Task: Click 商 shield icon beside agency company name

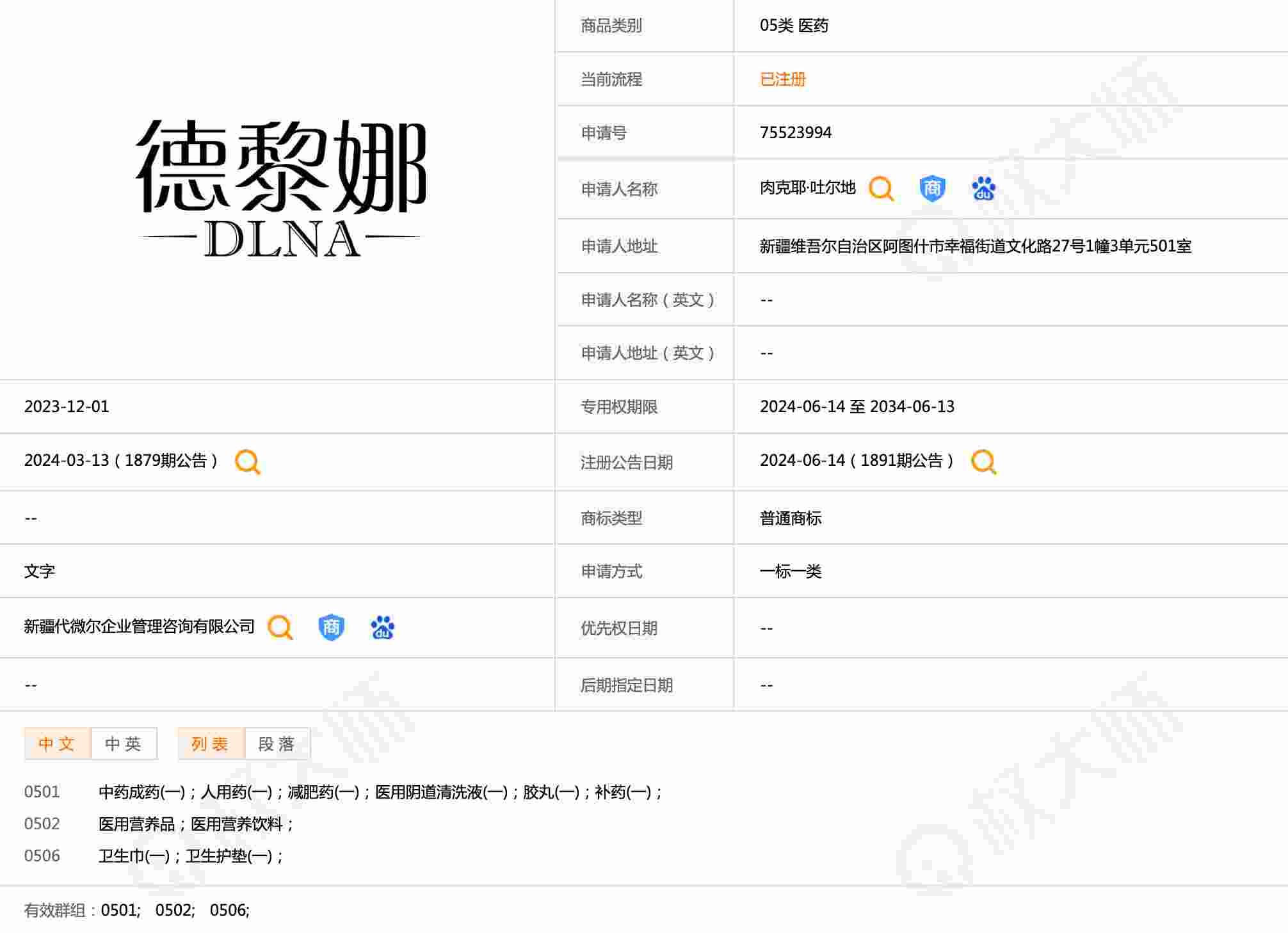Action: point(331,627)
